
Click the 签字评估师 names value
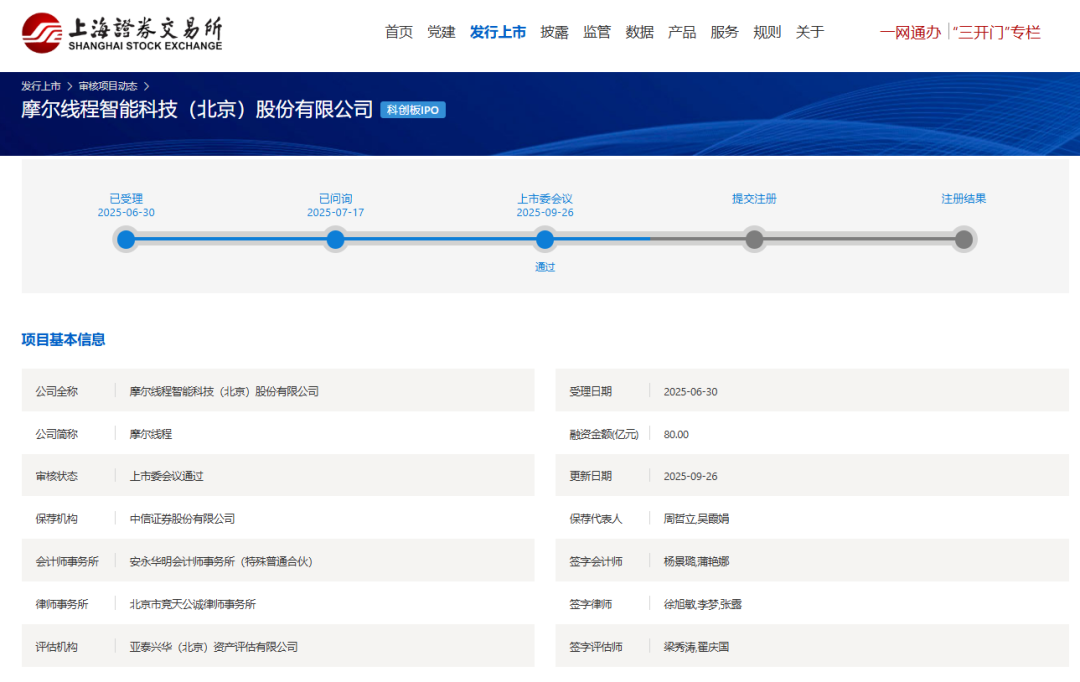point(696,647)
